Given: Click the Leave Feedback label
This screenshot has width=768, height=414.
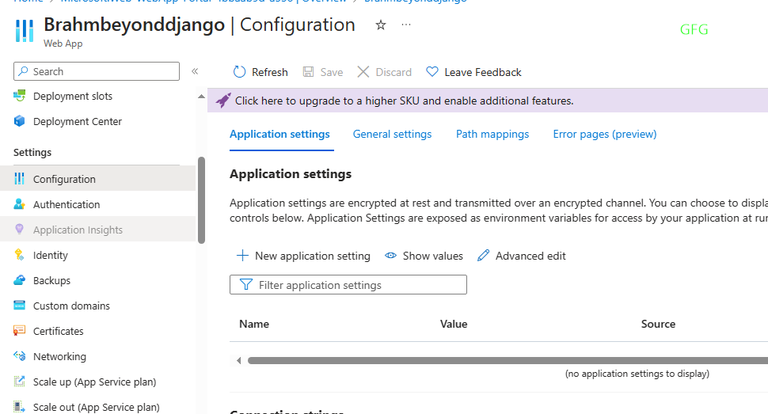Looking at the screenshot, I should click(483, 73).
